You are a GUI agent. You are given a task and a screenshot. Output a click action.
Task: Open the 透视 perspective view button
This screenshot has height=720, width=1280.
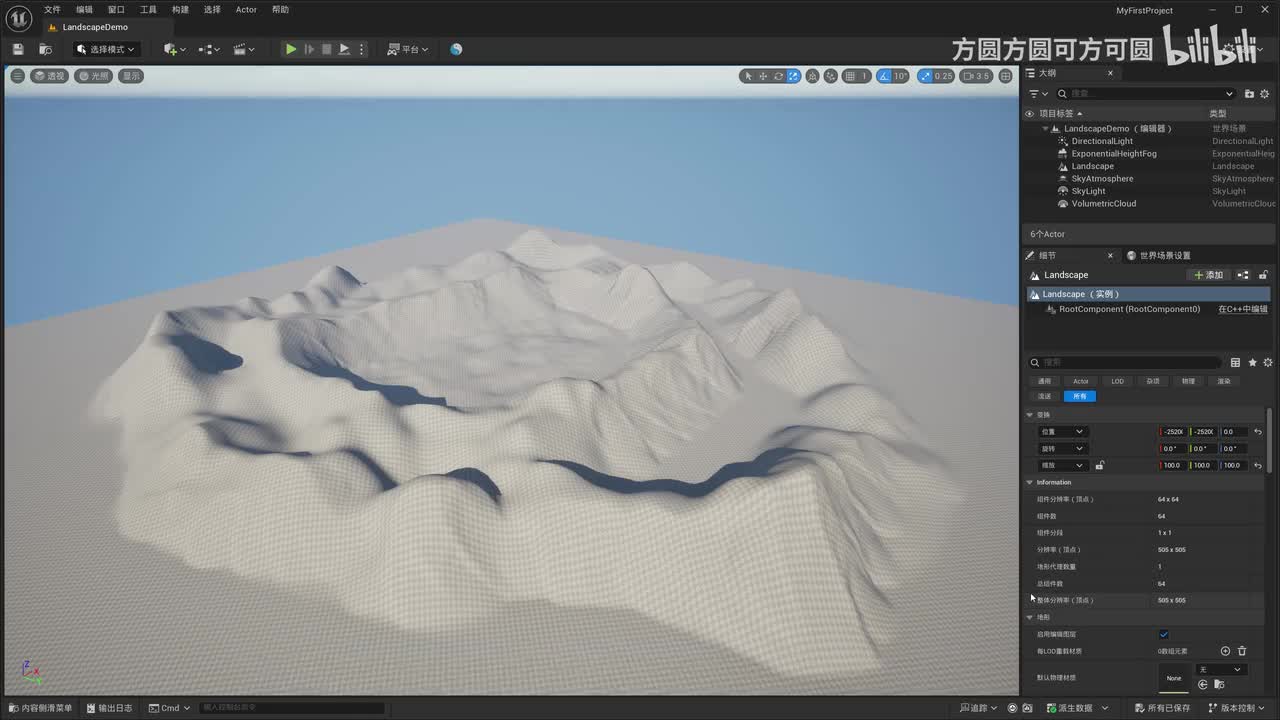pos(49,76)
